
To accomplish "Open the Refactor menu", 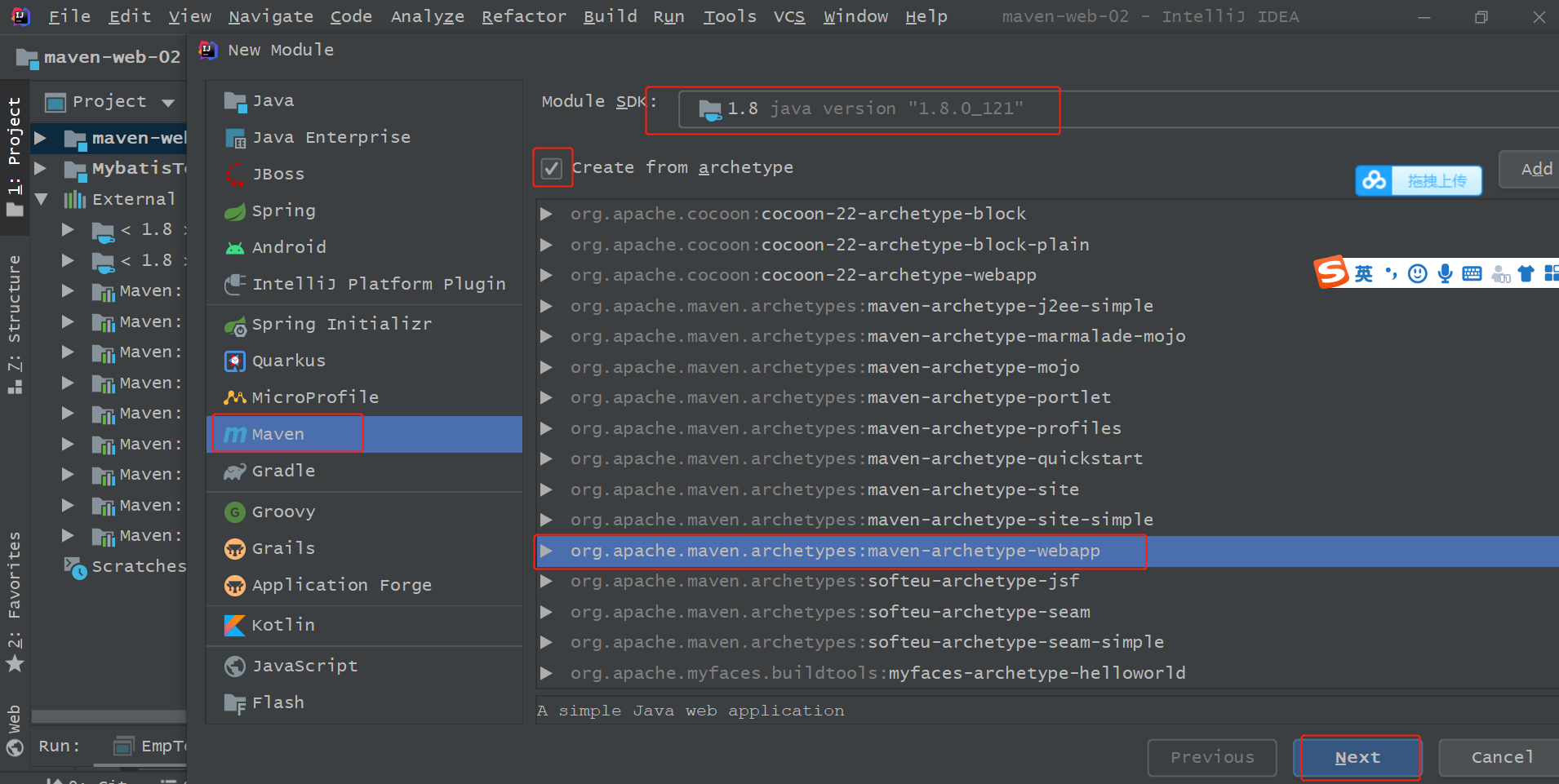I will pyautogui.click(x=523, y=16).
